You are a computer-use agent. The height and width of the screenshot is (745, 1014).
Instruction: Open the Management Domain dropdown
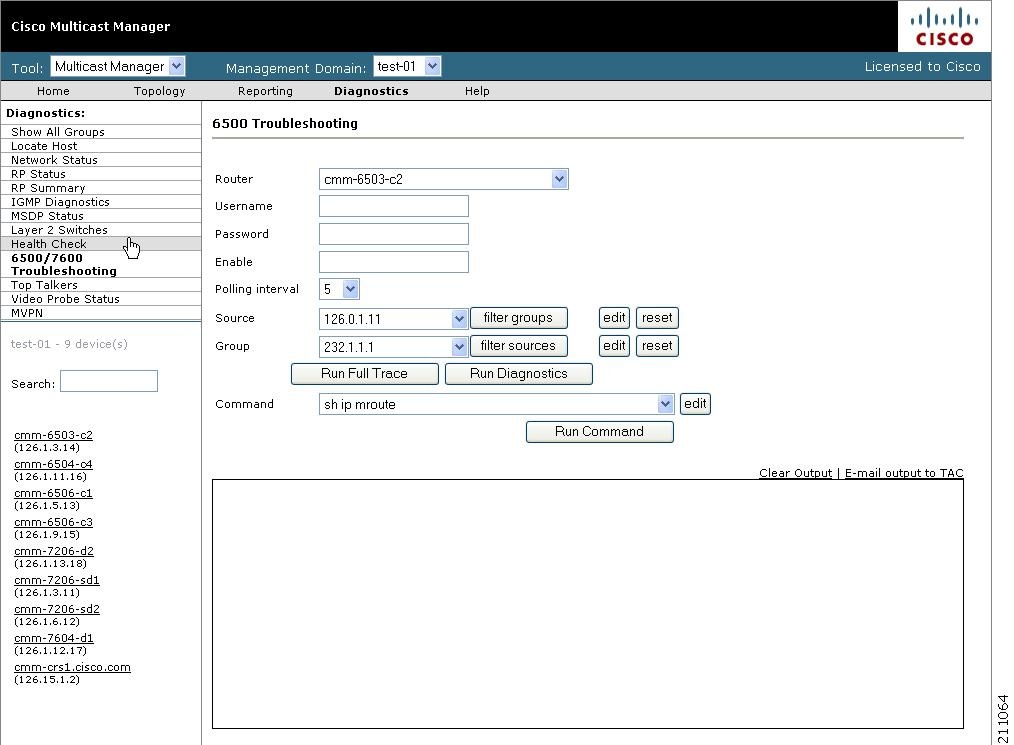pos(431,66)
